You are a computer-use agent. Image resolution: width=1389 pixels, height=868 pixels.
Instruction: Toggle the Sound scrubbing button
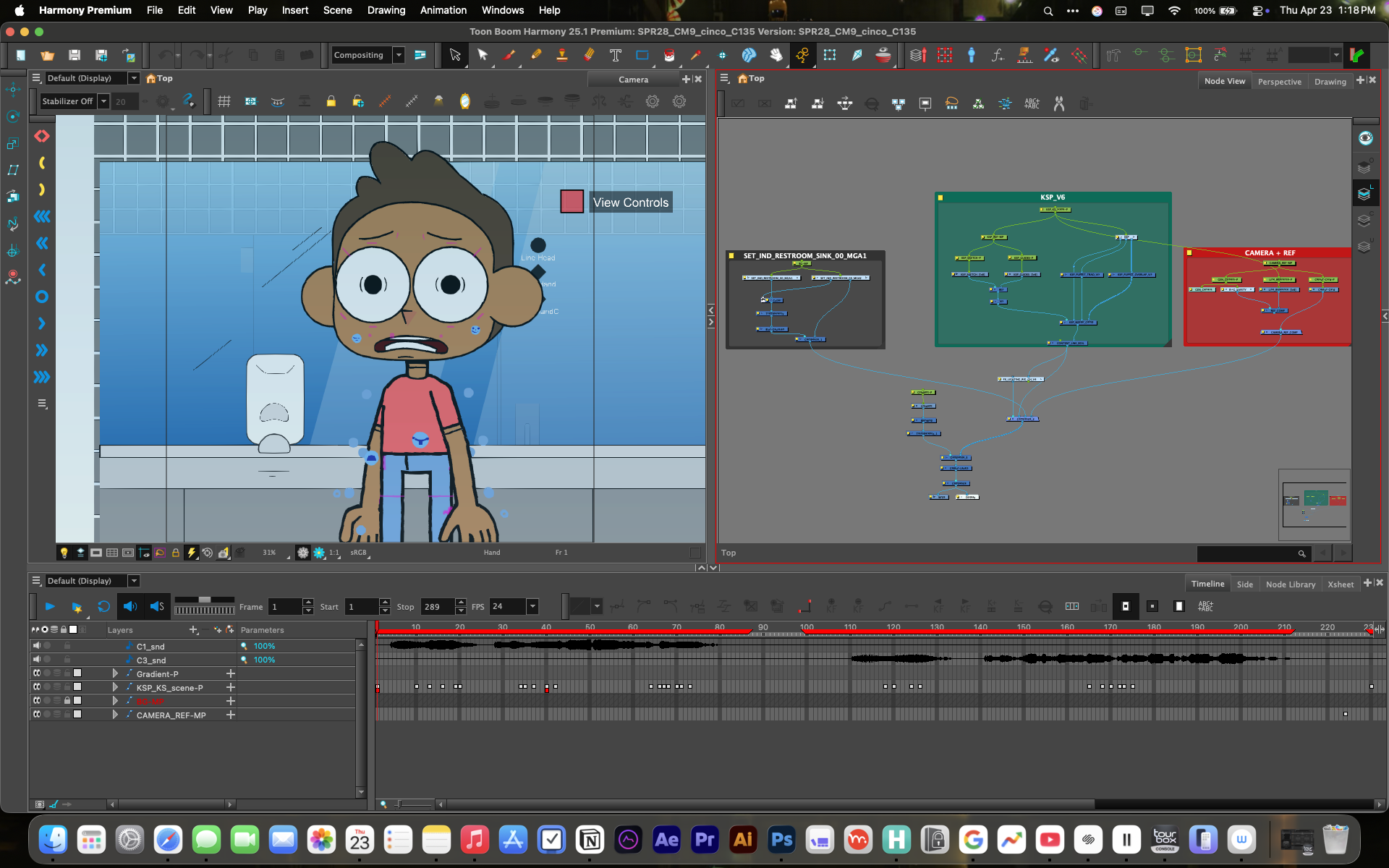(x=157, y=607)
